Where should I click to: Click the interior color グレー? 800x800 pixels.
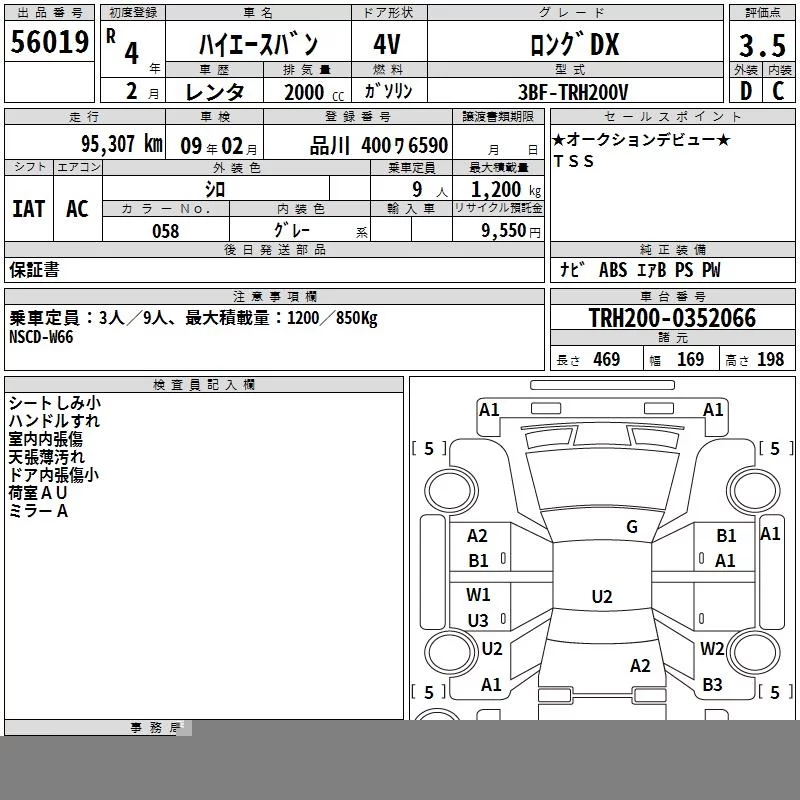pyautogui.click(x=292, y=230)
